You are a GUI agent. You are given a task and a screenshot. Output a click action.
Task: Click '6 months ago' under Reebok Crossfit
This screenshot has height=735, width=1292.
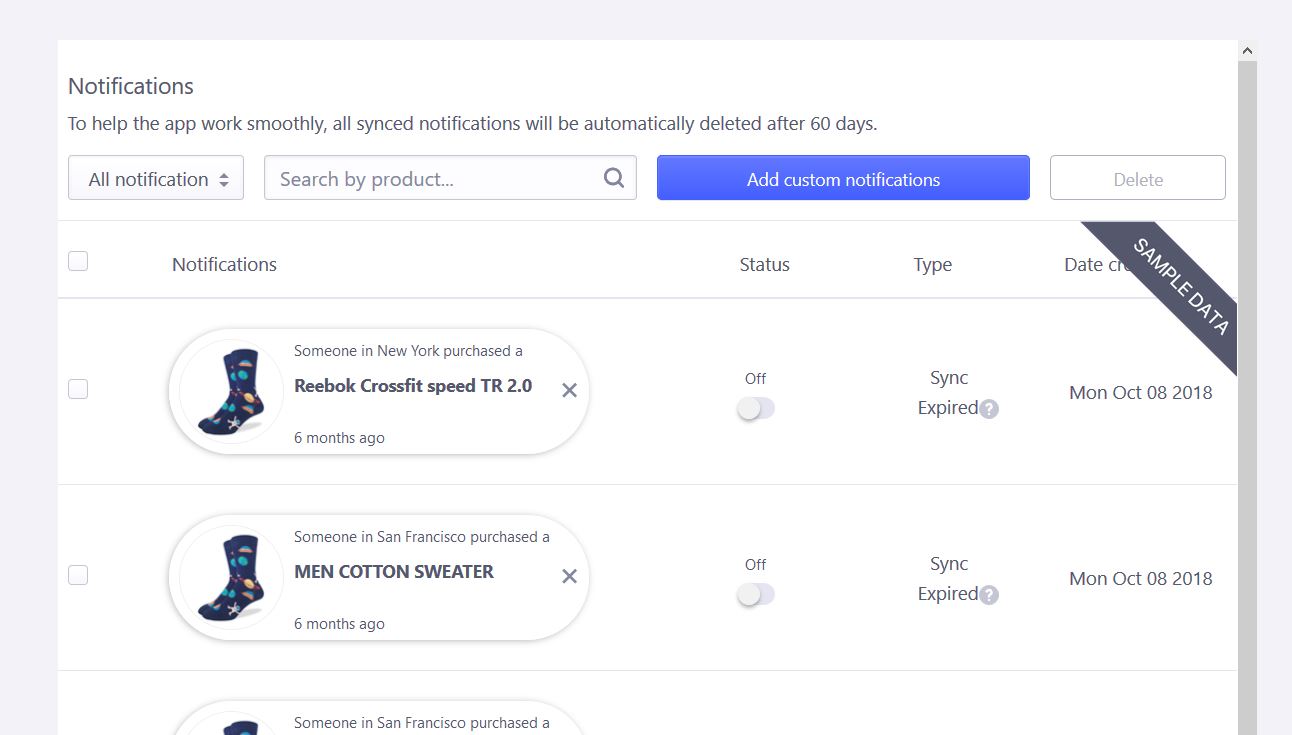339,438
